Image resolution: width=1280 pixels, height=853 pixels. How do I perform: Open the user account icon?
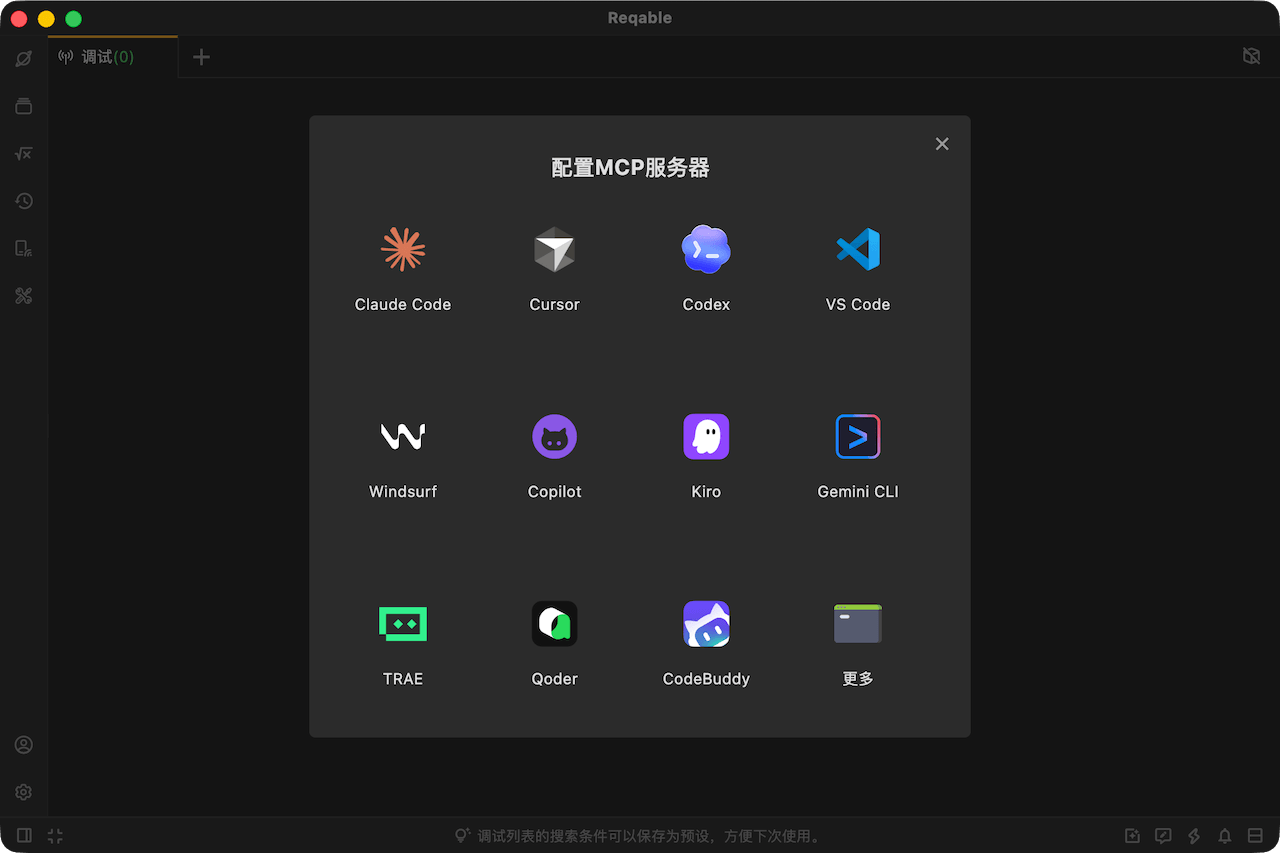click(x=24, y=745)
